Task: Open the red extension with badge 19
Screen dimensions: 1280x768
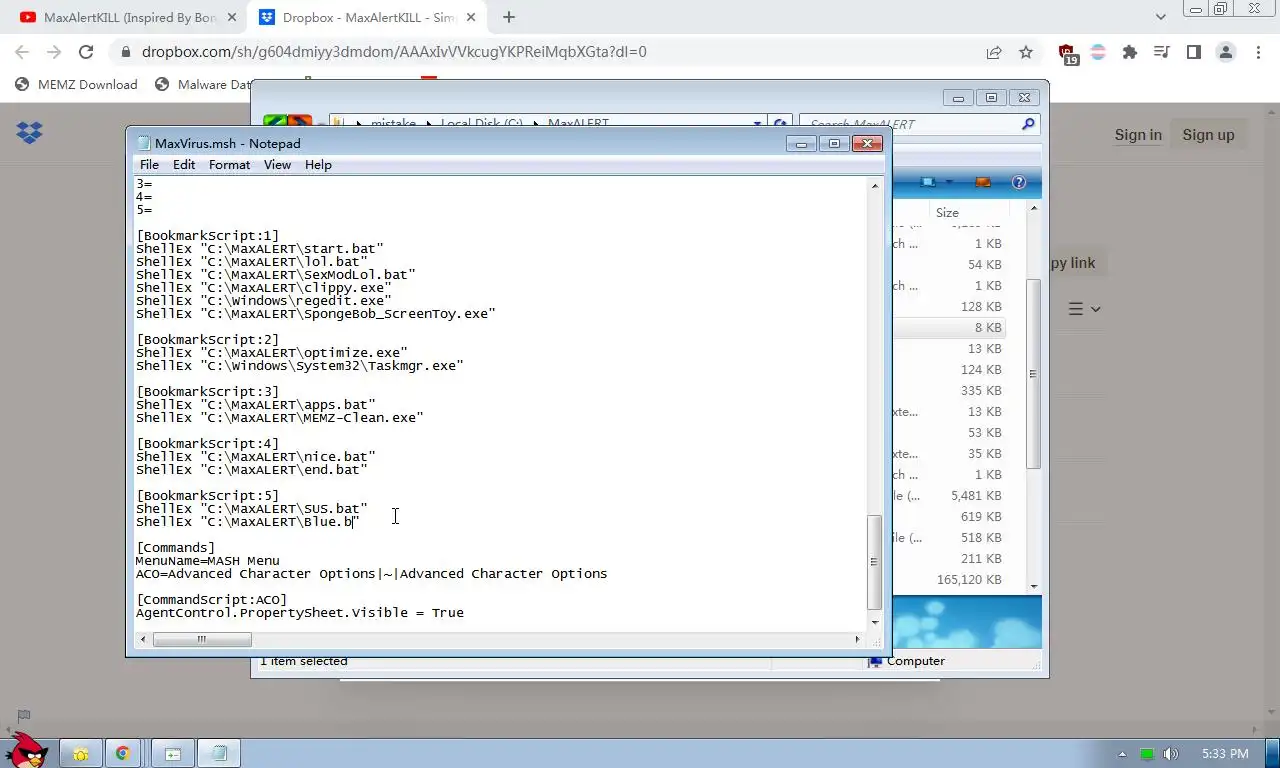Action: [x=1067, y=54]
